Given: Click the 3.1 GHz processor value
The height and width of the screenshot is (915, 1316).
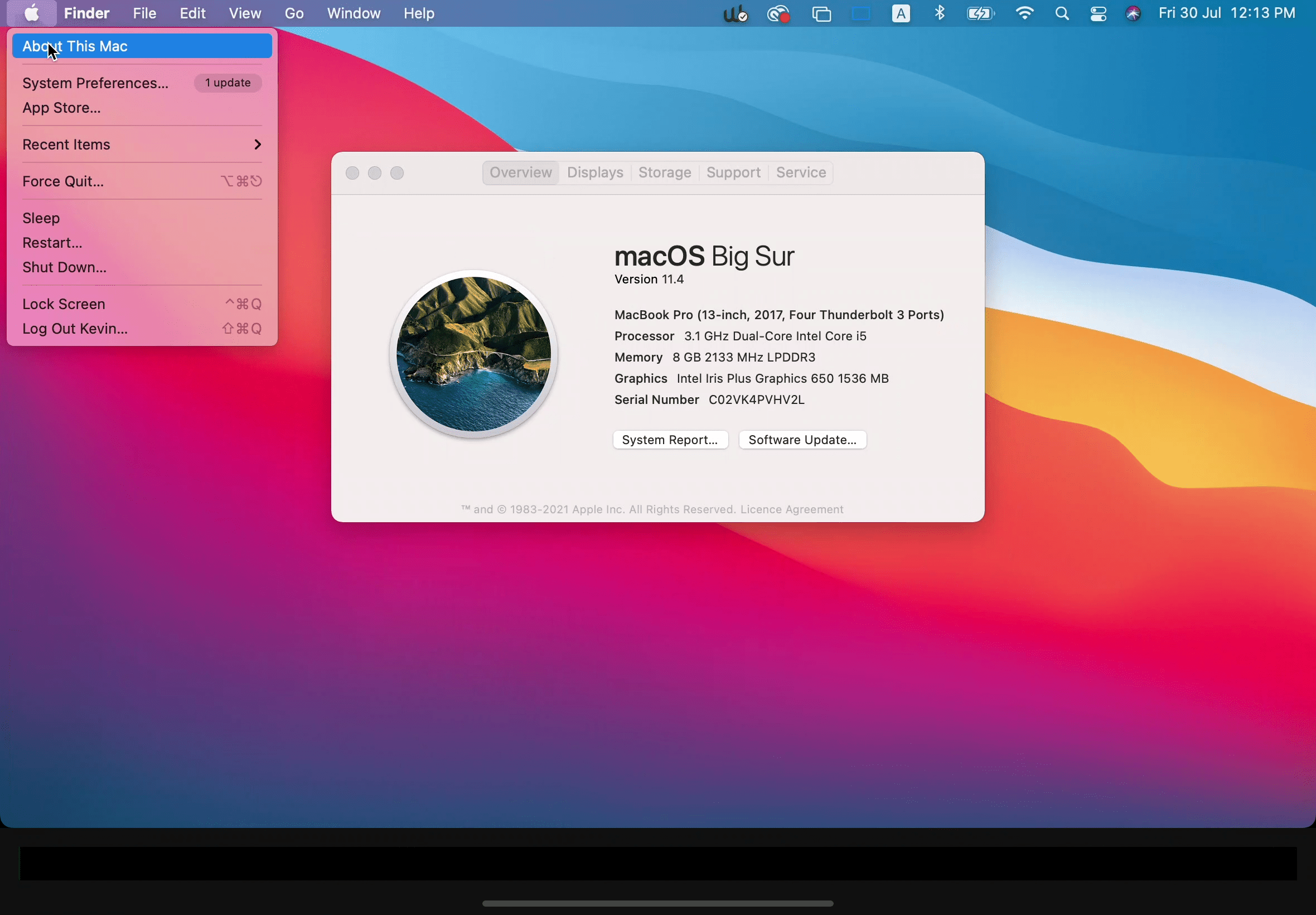Looking at the screenshot, I should [775, 336].
